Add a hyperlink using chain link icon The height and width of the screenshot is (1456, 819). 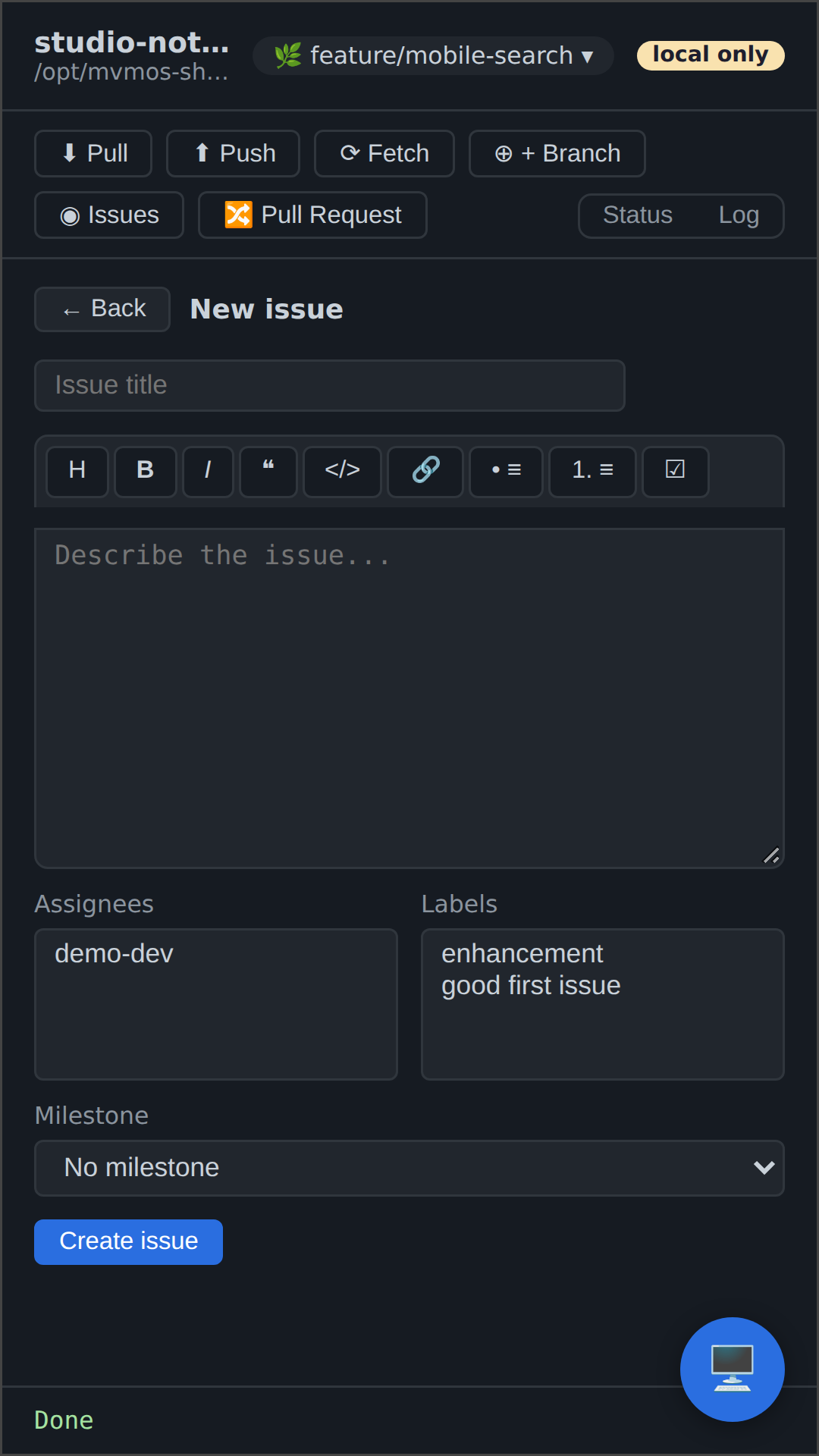[x=425, y=472]
